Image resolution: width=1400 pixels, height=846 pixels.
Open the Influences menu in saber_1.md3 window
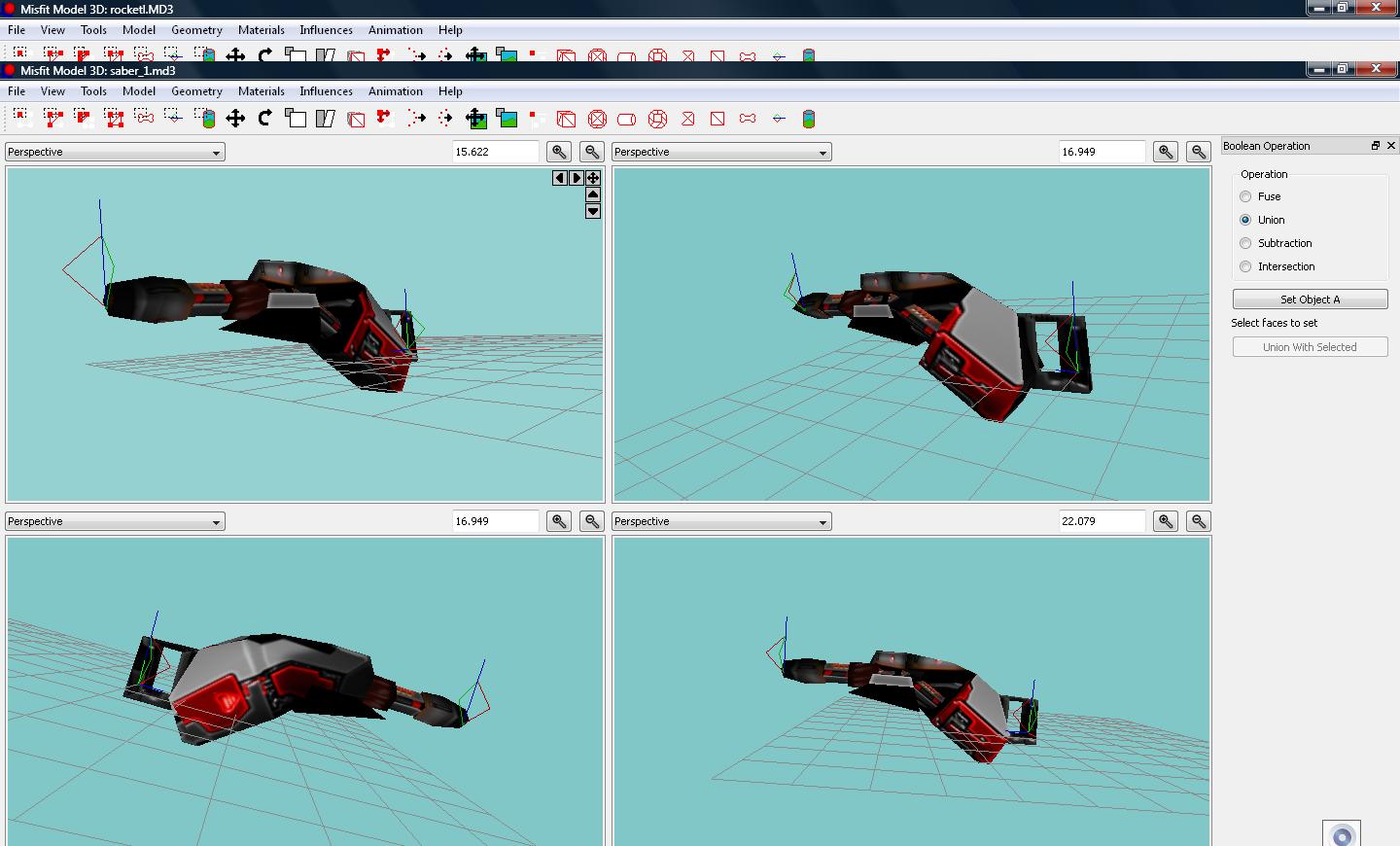(x=326, y=91)
